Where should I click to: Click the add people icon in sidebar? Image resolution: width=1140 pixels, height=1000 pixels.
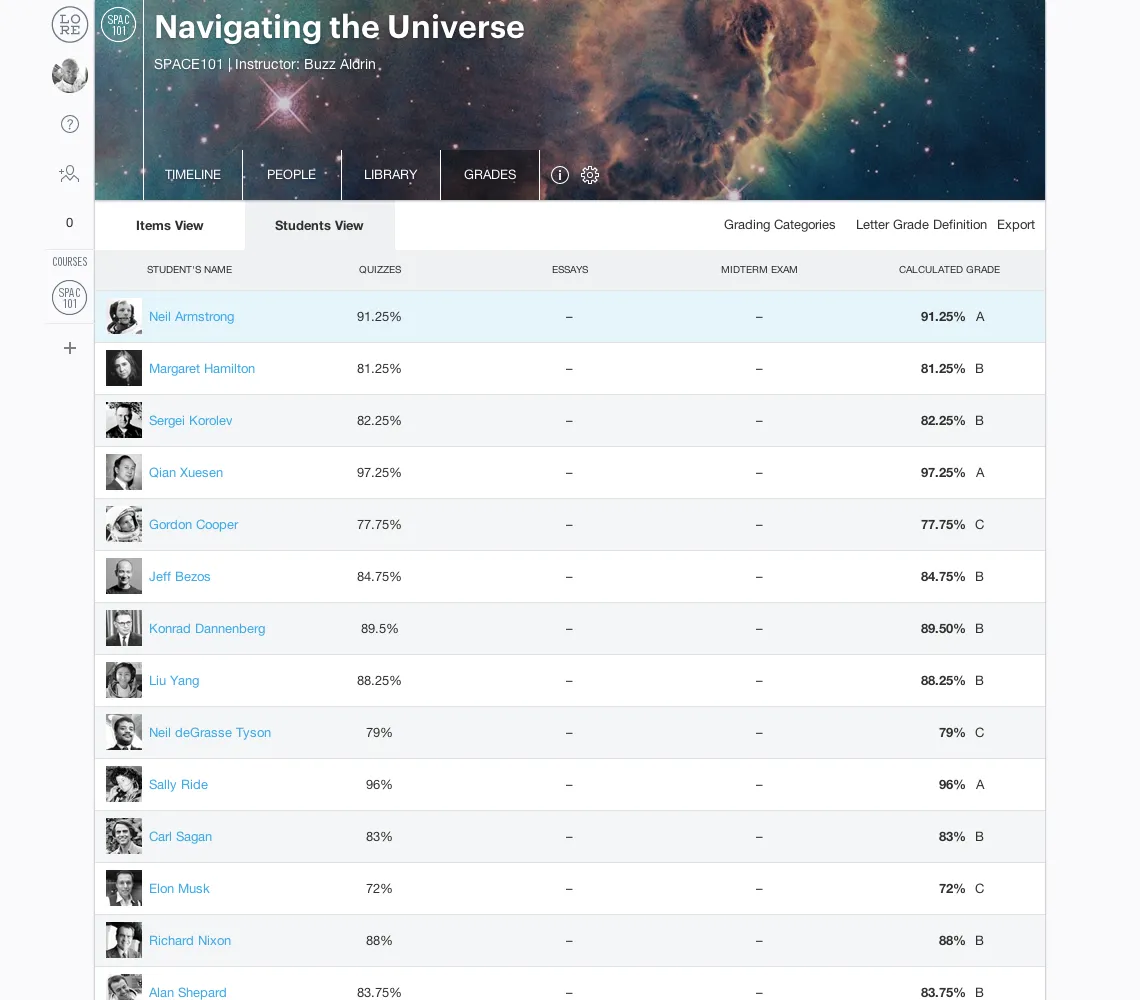(69, 174)
